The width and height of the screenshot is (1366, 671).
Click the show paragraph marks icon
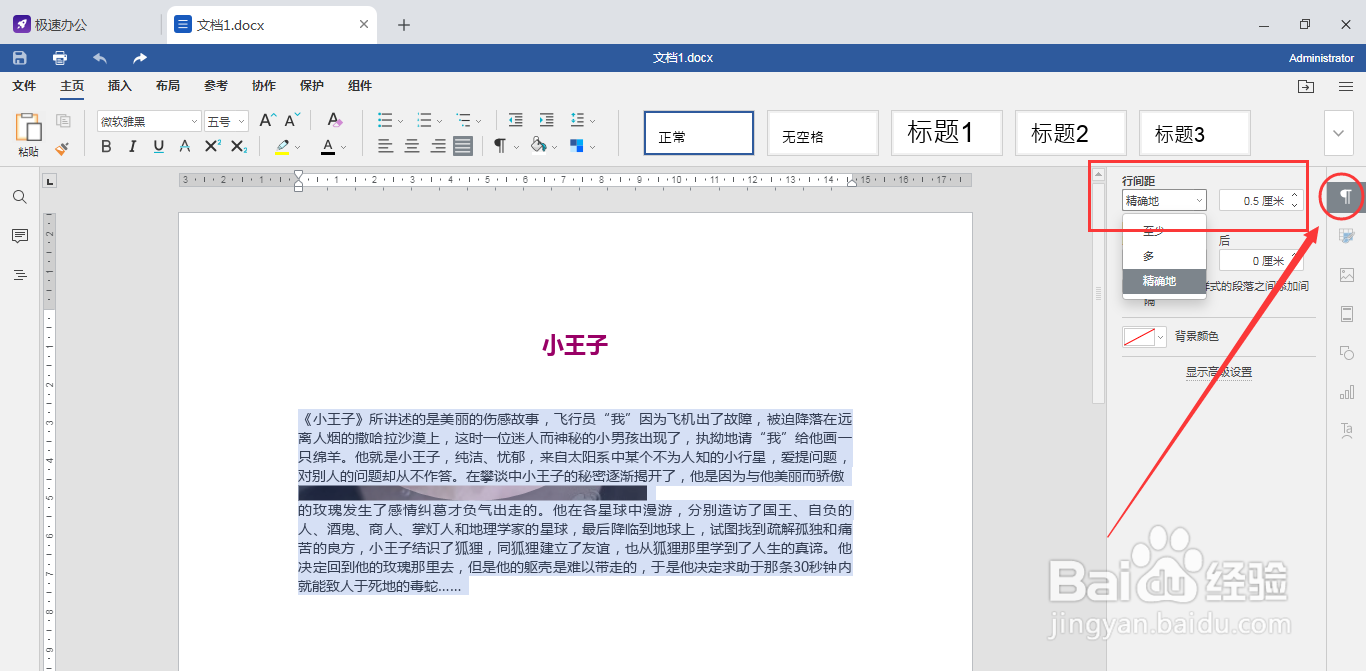click(500, 146)
